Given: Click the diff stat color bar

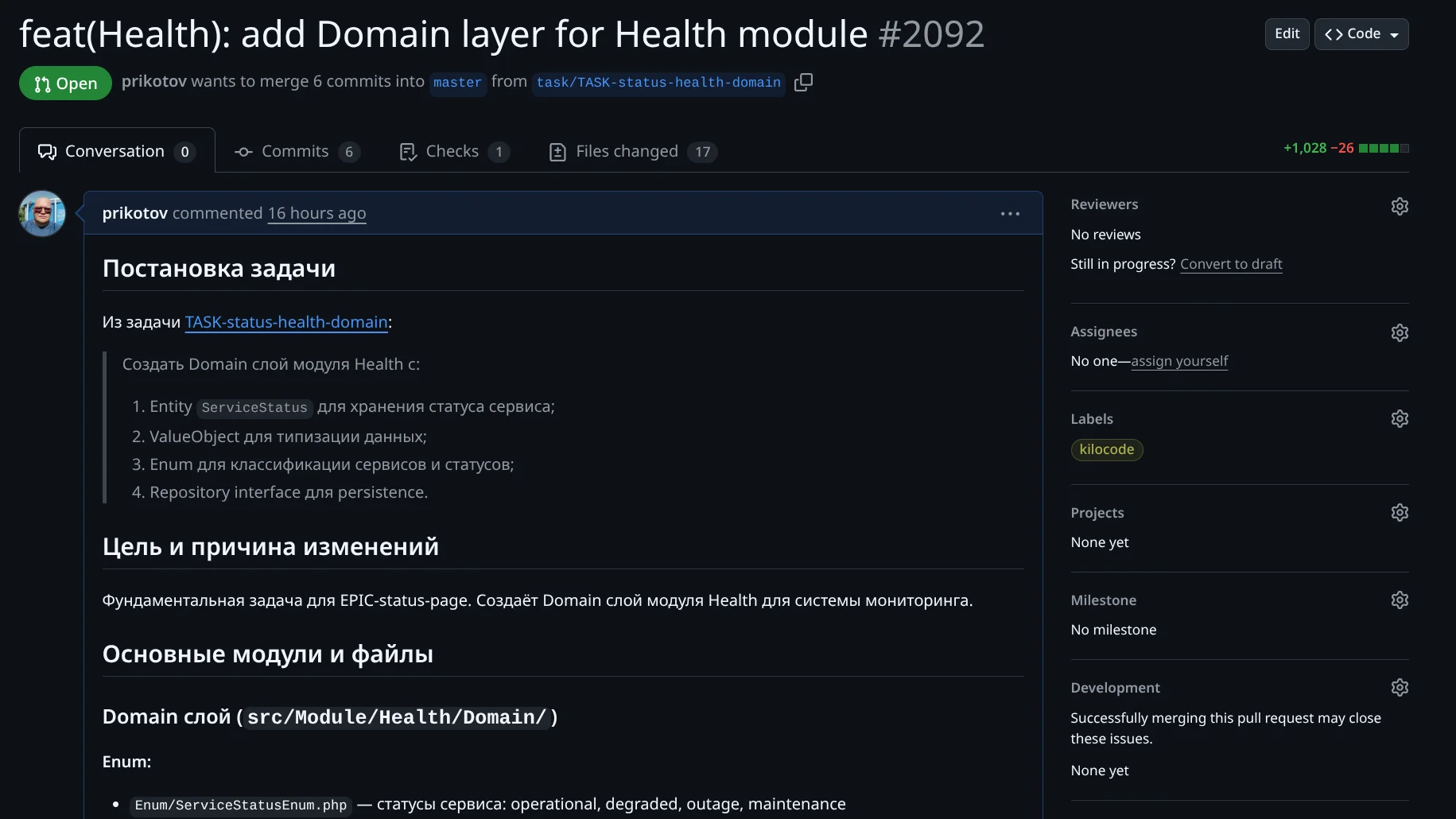Looking at the screenshot, I should [x=1384, y=149].
